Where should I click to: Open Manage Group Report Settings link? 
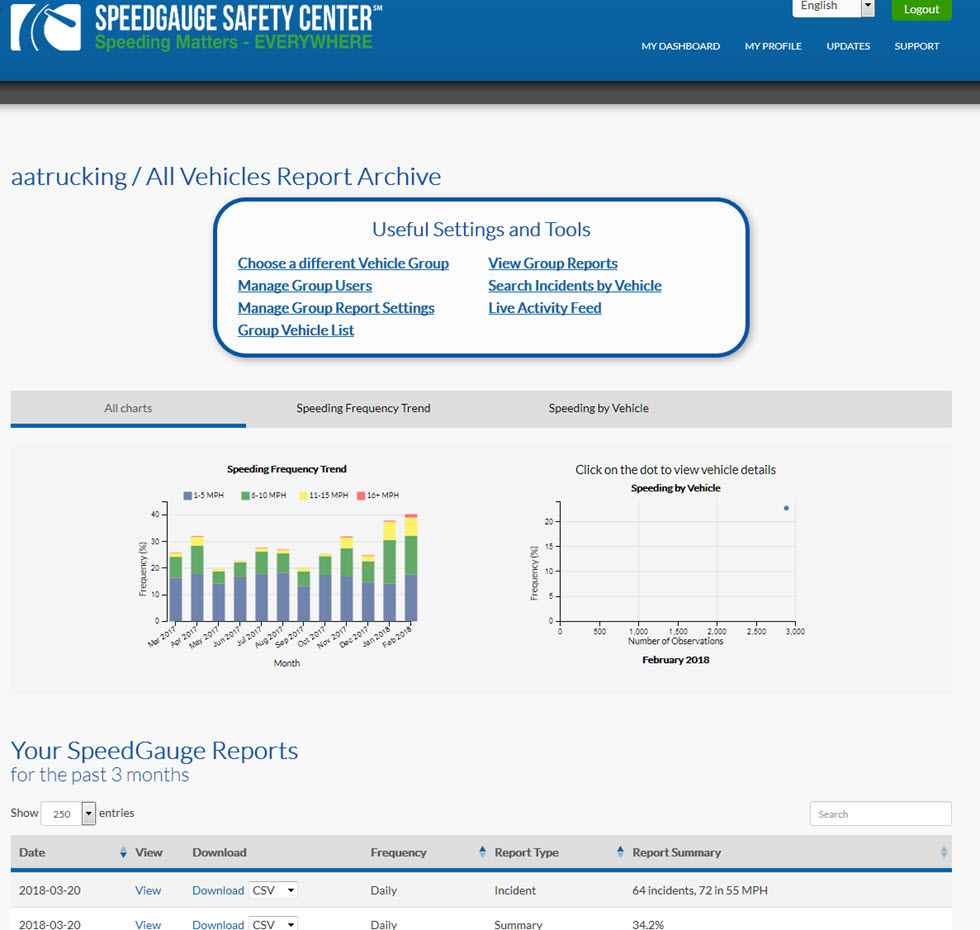[x=336, y=308]
